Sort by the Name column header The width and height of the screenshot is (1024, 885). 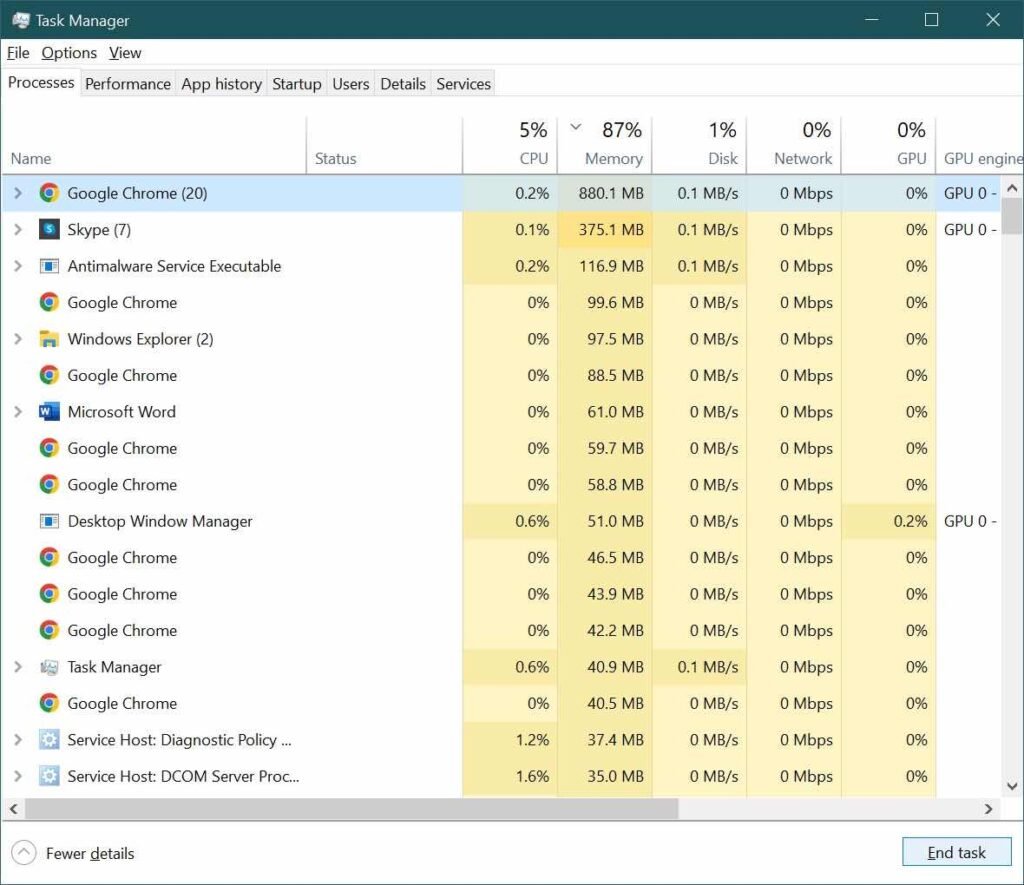coord(154,145)
